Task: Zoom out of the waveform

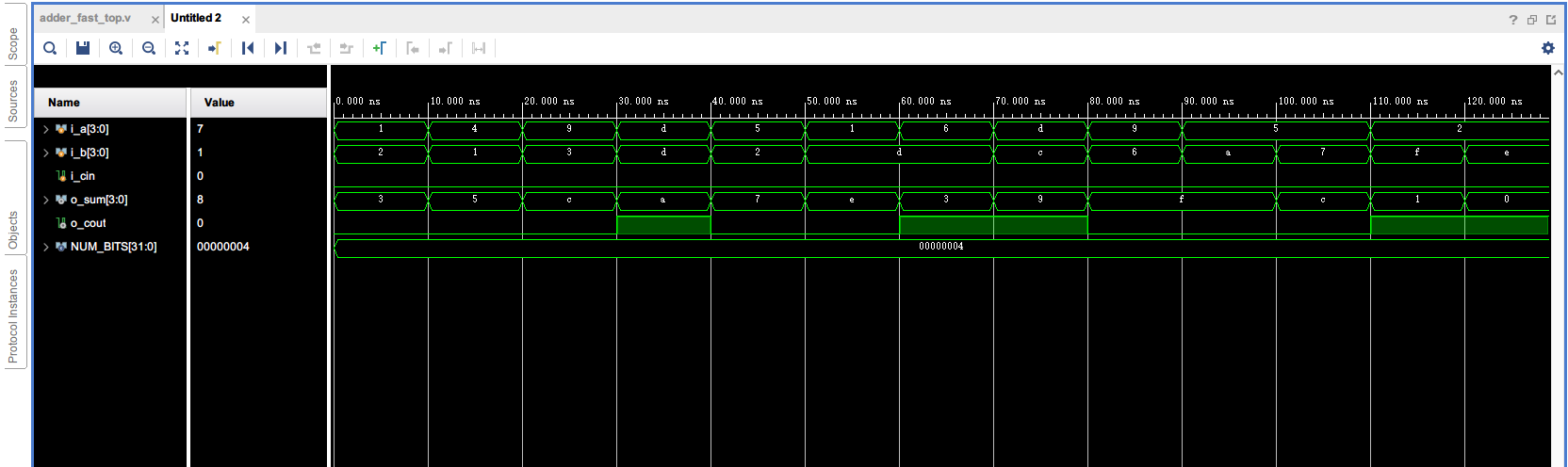Action: click(149, 48)
